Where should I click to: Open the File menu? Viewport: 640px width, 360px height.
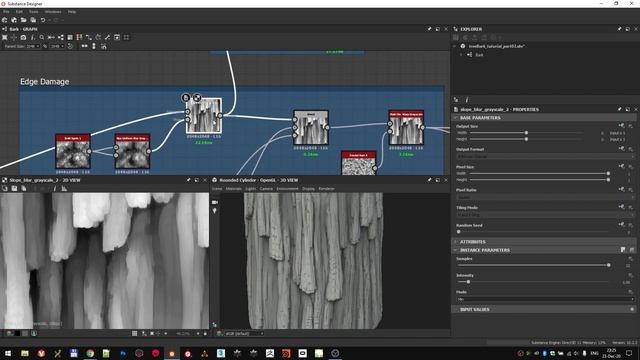click(x=7, y=12)
